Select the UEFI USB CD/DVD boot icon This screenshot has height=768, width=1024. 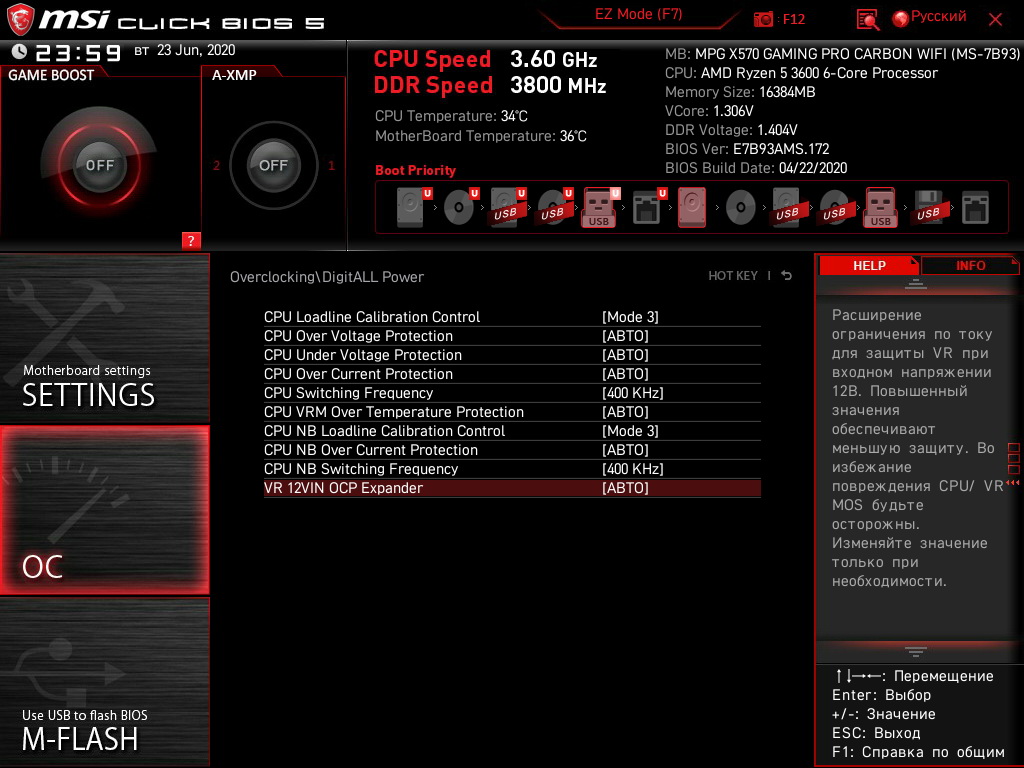click(555, 207)
